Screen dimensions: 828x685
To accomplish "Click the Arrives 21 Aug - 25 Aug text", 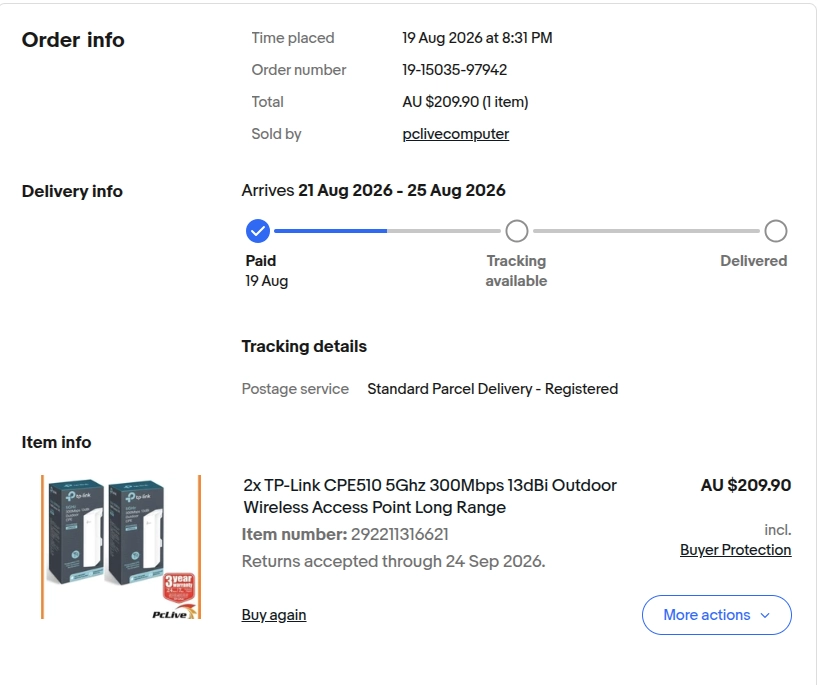I will tap(373, 190).
